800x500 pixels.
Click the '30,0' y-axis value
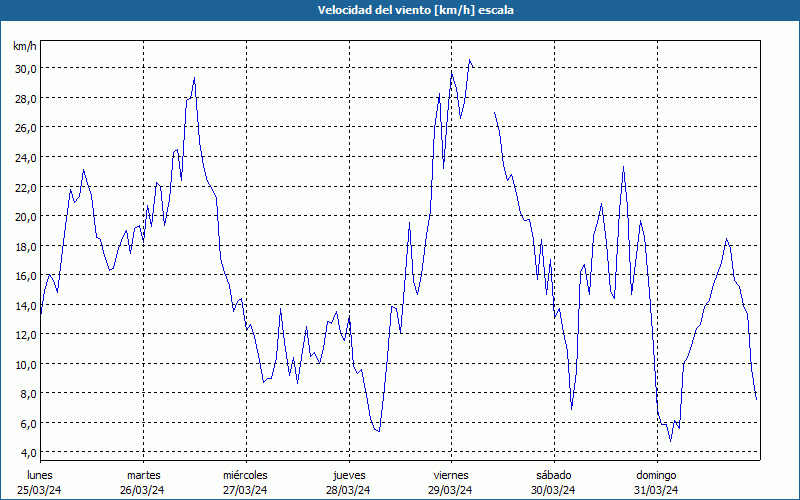click(x=25, y=69)
